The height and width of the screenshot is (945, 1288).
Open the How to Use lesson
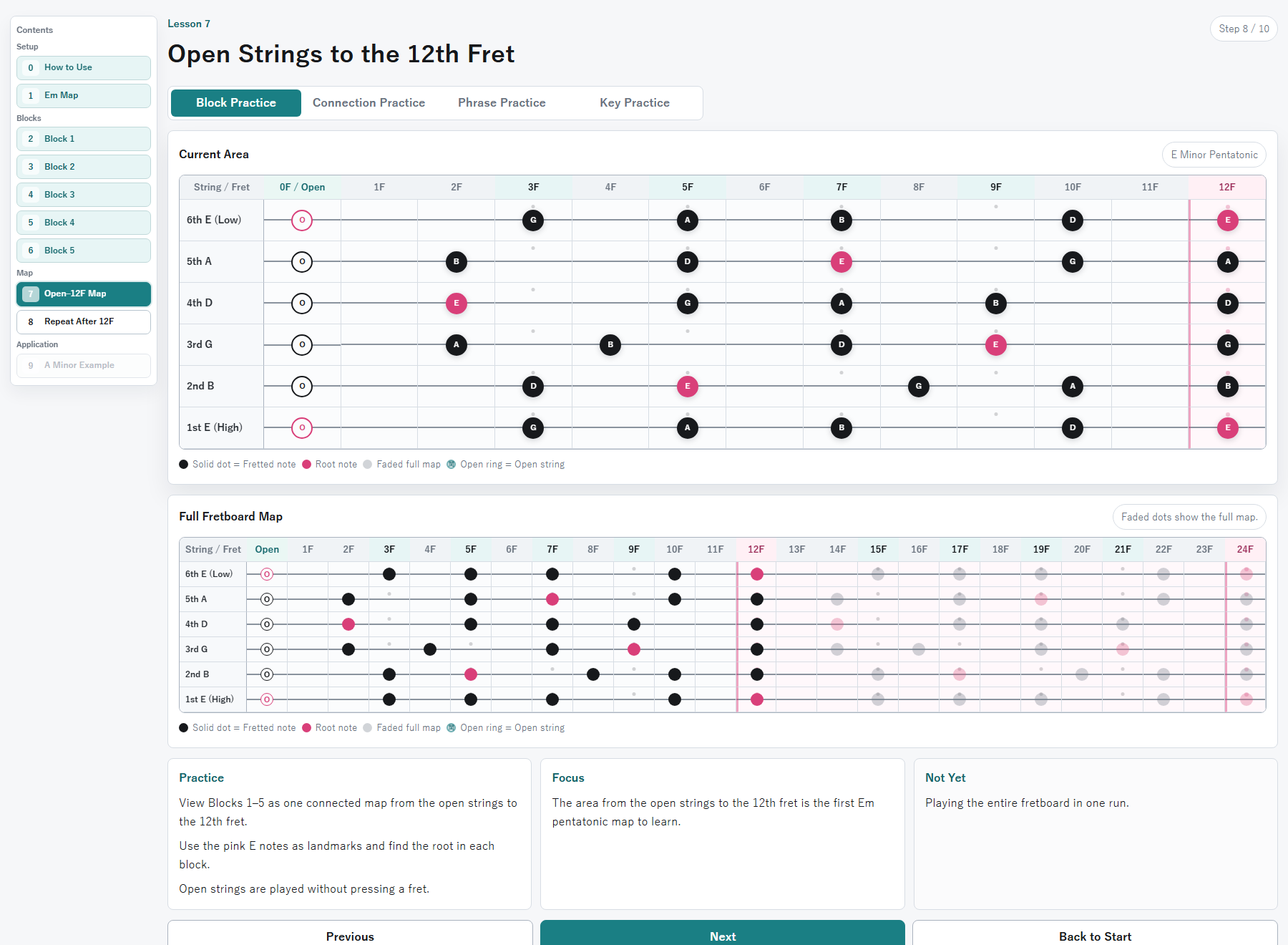coord(83,68)
